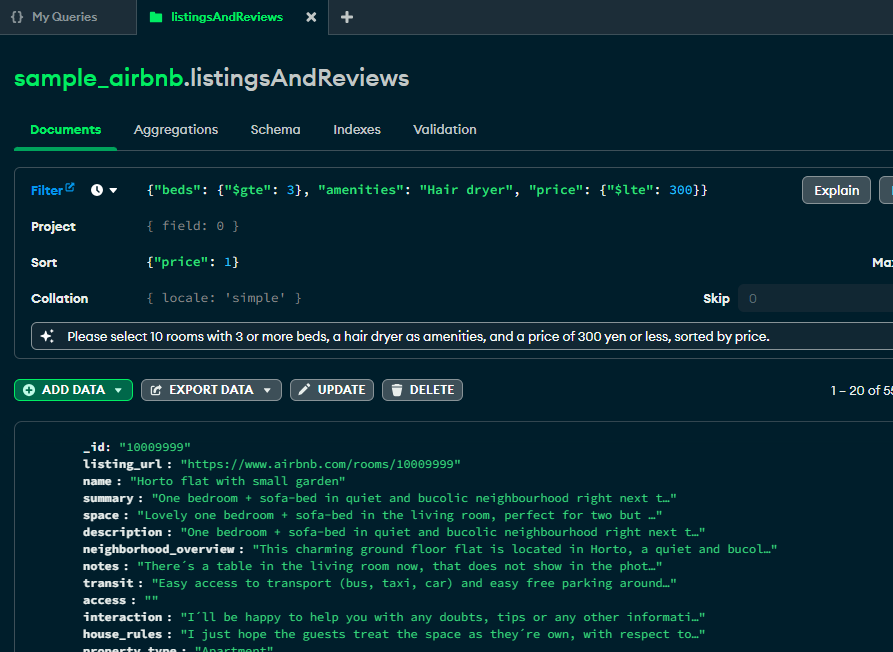Click the DELETE button

422,390
